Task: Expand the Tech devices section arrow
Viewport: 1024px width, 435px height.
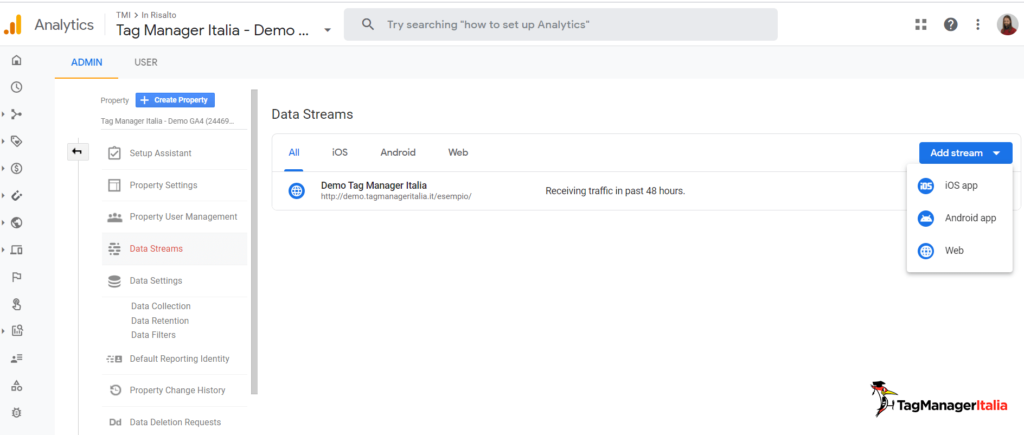Action: click(3, 250)
